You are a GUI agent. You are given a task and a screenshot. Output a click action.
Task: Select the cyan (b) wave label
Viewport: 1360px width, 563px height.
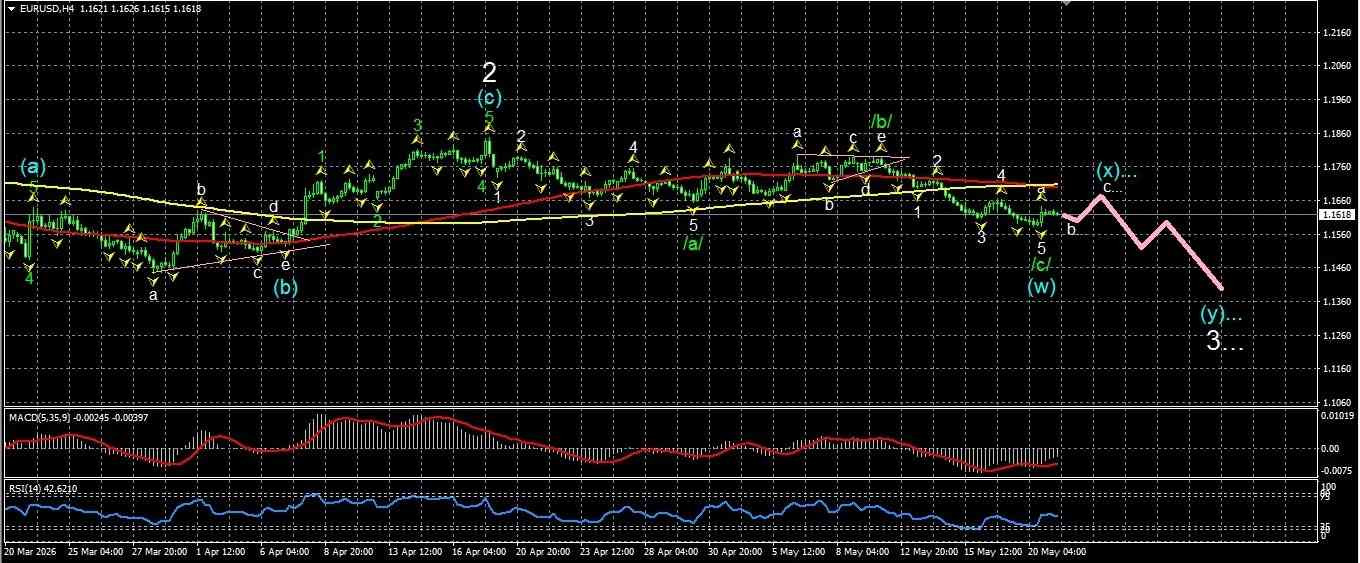click(287, 288)
